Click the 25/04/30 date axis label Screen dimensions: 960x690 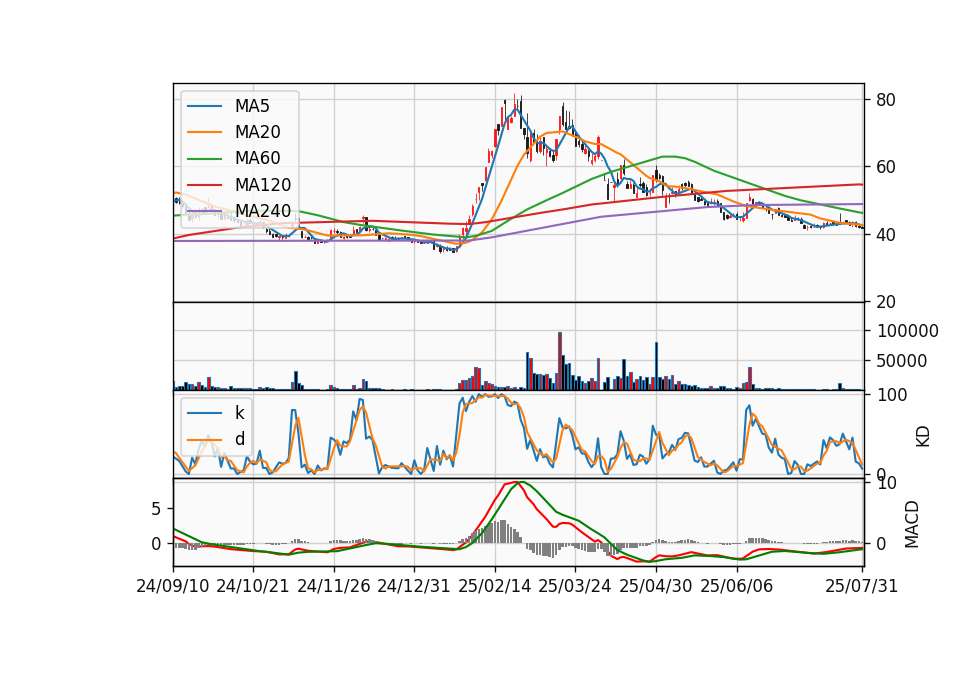[656, 587]
